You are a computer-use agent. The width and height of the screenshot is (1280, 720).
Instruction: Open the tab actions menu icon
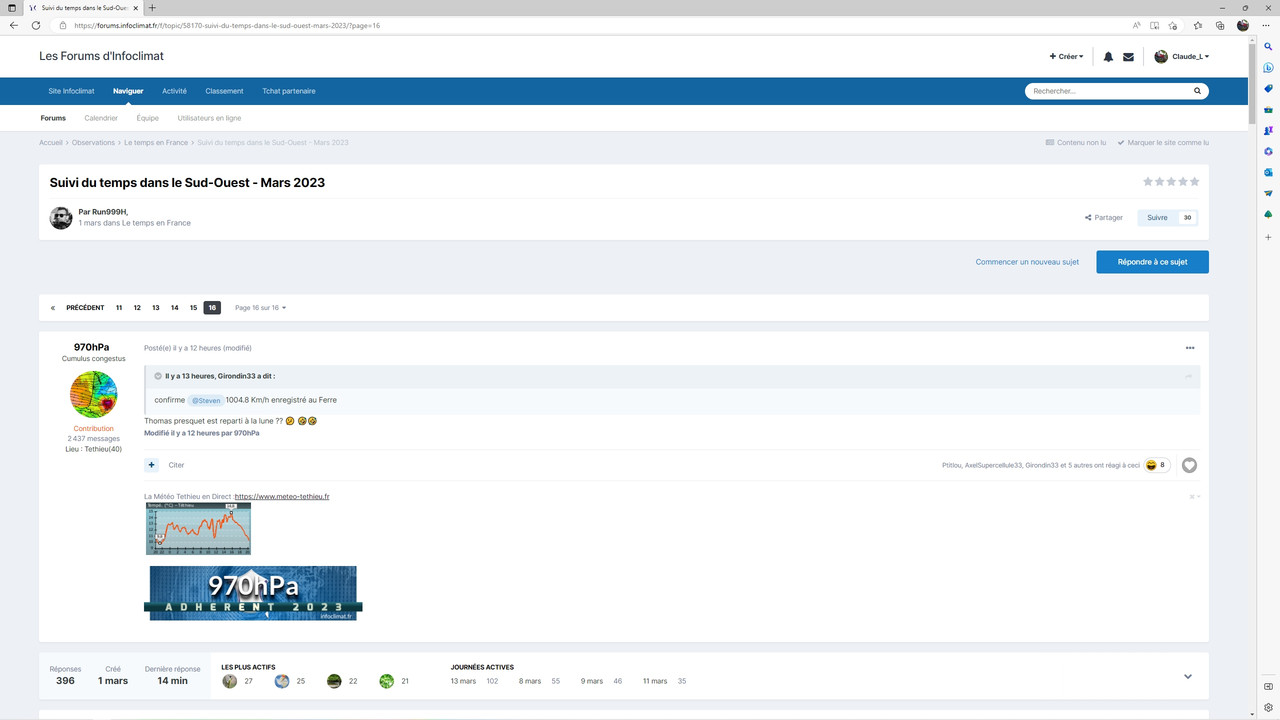[11, 7]
